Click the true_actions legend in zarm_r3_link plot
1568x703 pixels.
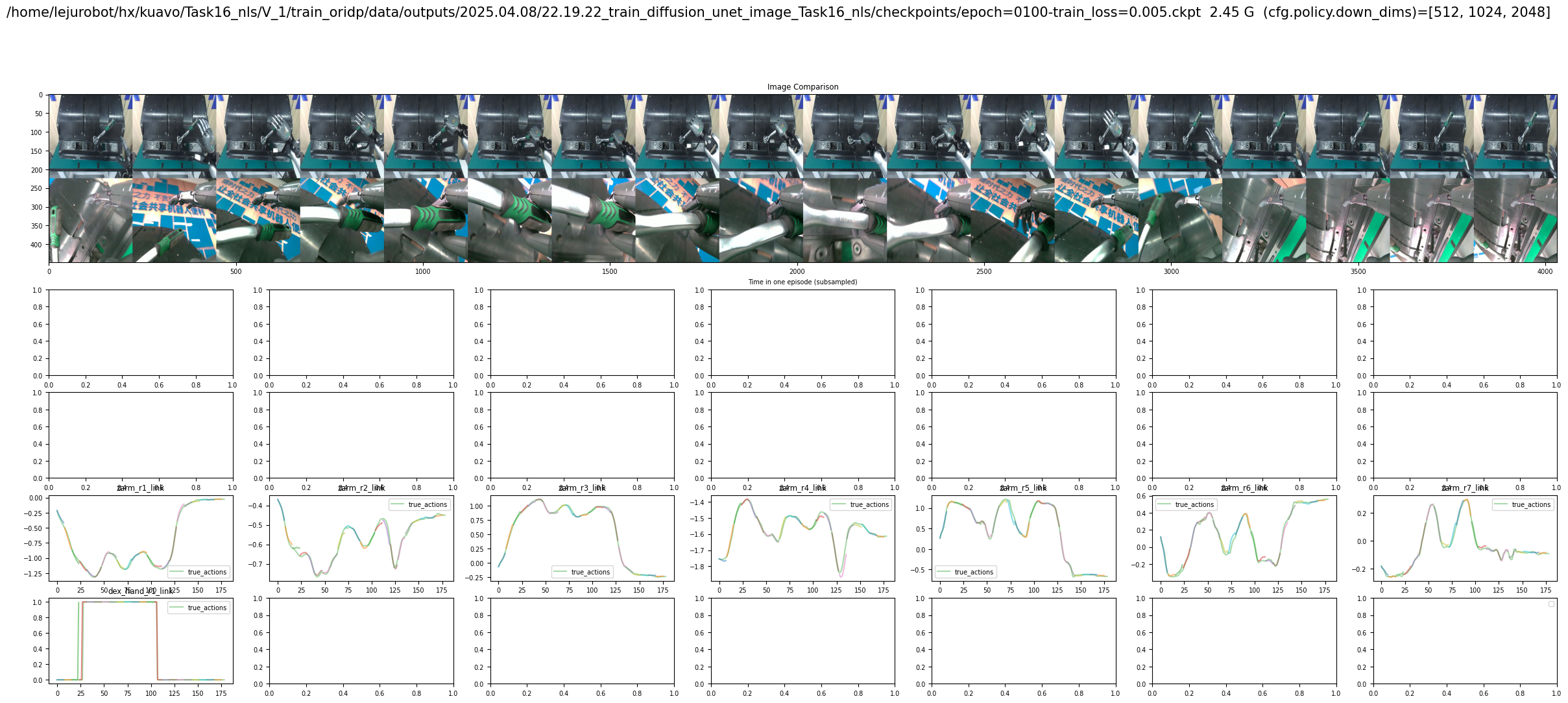click(x=581, y=572)
